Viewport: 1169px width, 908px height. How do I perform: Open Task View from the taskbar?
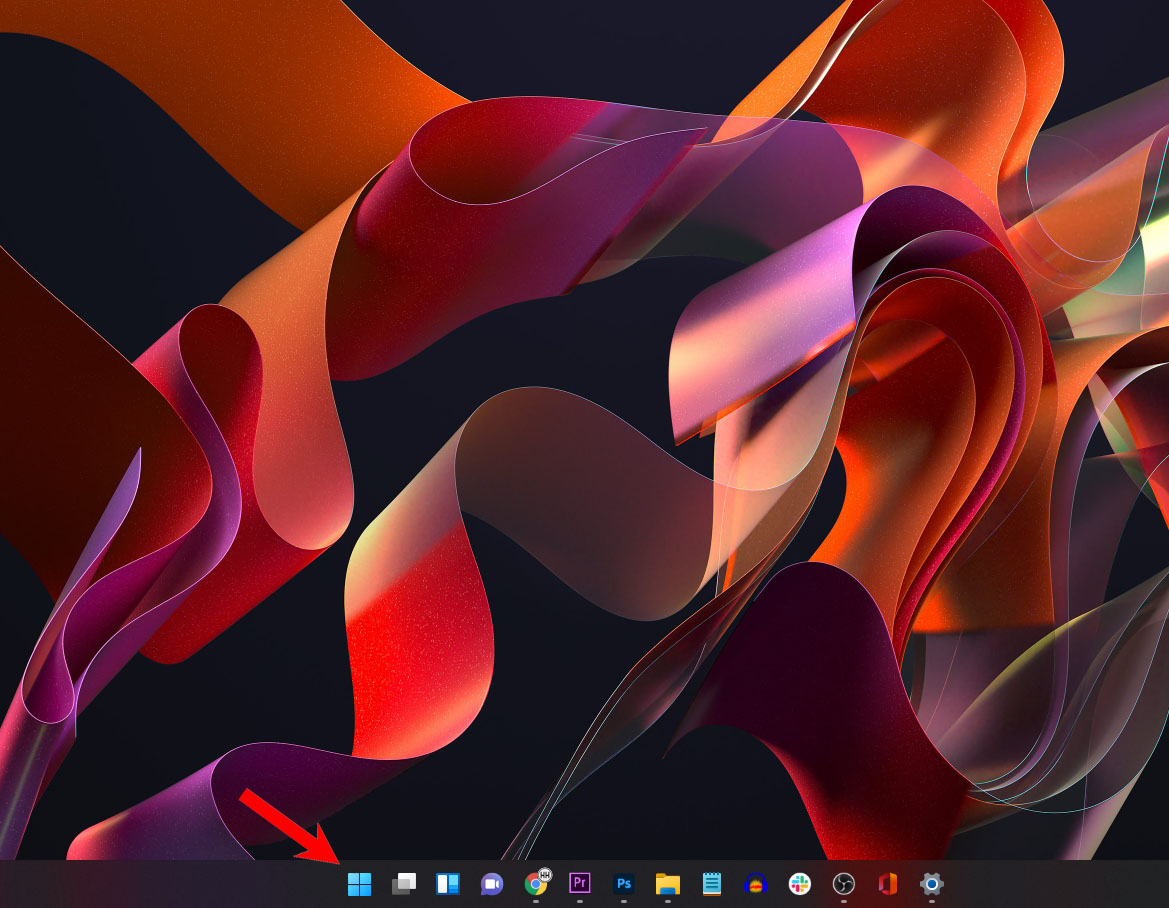[403, 884]
